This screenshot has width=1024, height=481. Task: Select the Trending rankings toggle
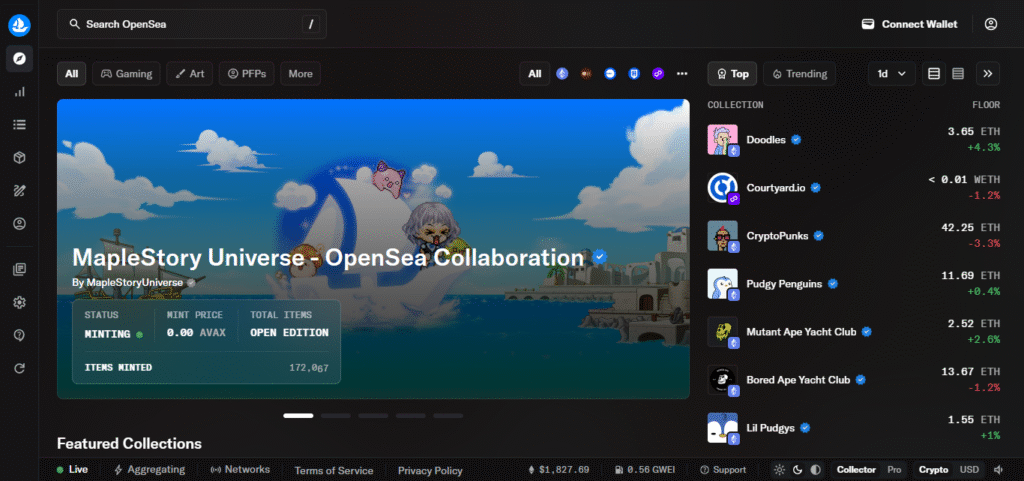(799, 74)
